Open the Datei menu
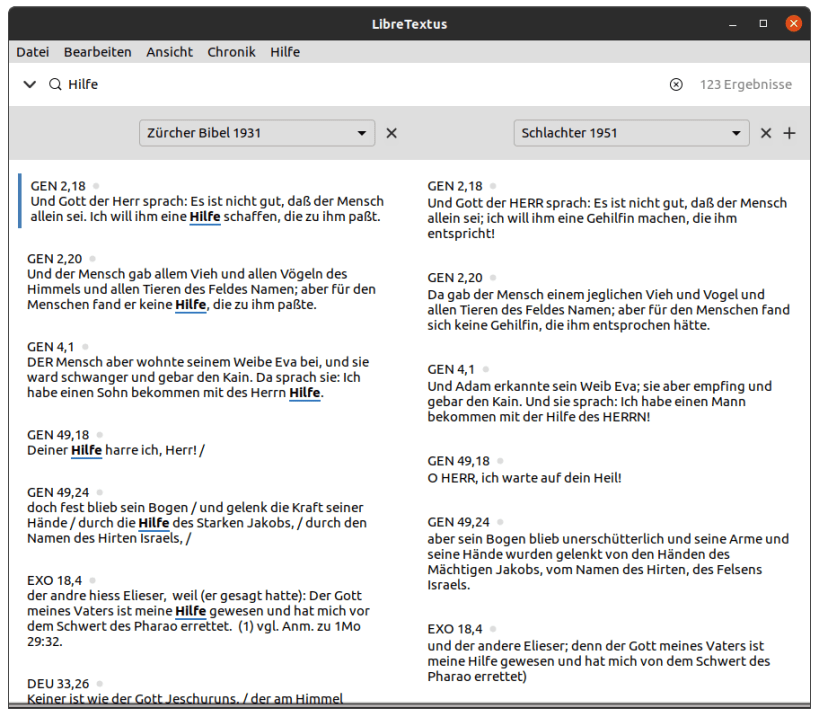 (32, 52)
